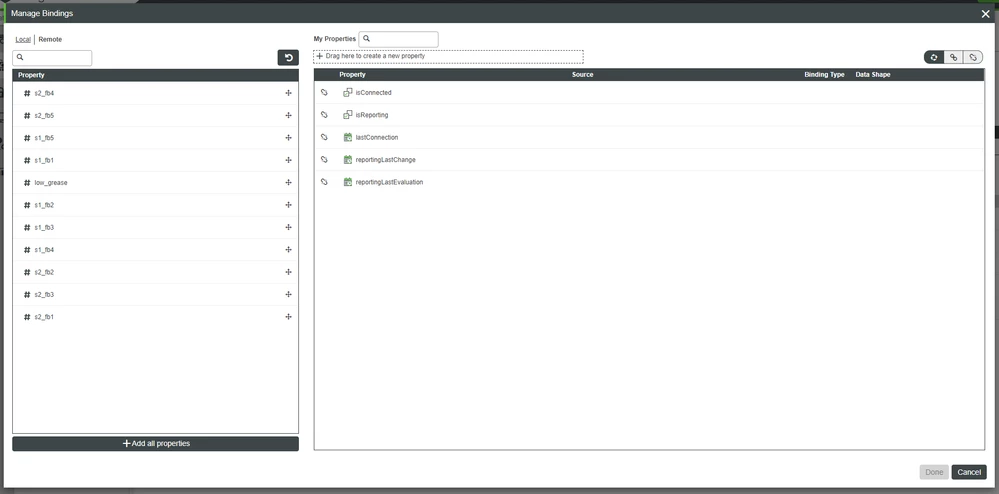Click the move handle for s1_fb1
This screenshot has height=494, width=999.
tap(289, 160)
